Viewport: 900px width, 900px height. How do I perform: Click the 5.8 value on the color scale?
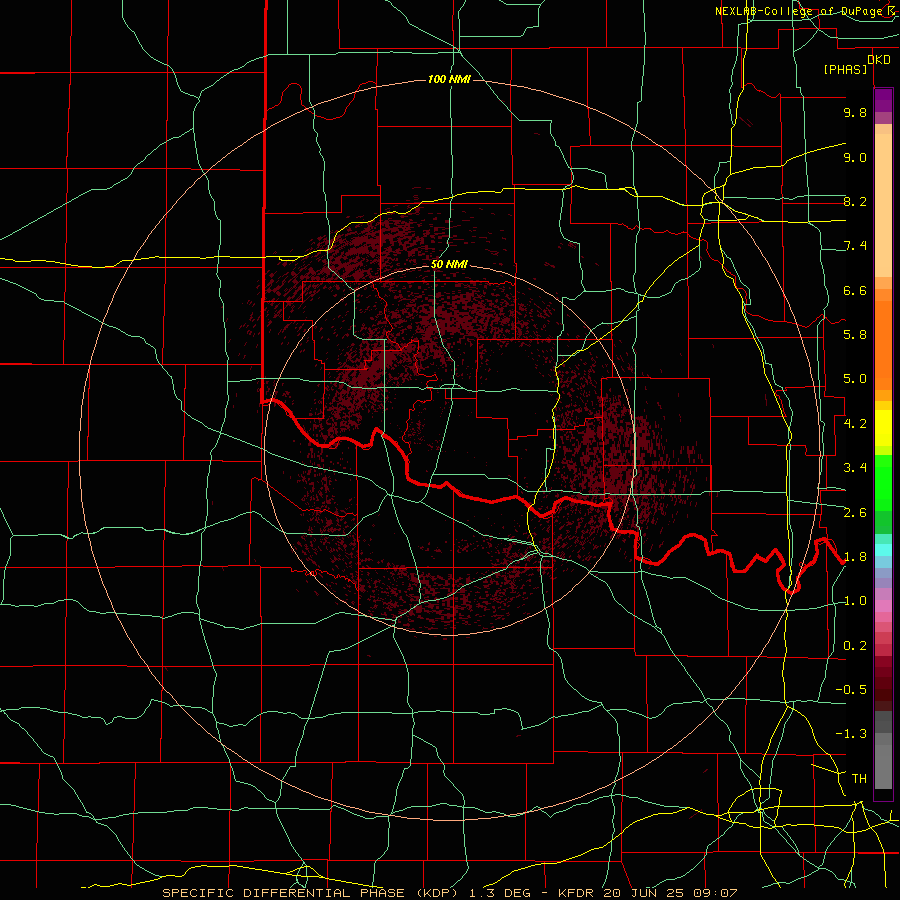coord(855,335)
